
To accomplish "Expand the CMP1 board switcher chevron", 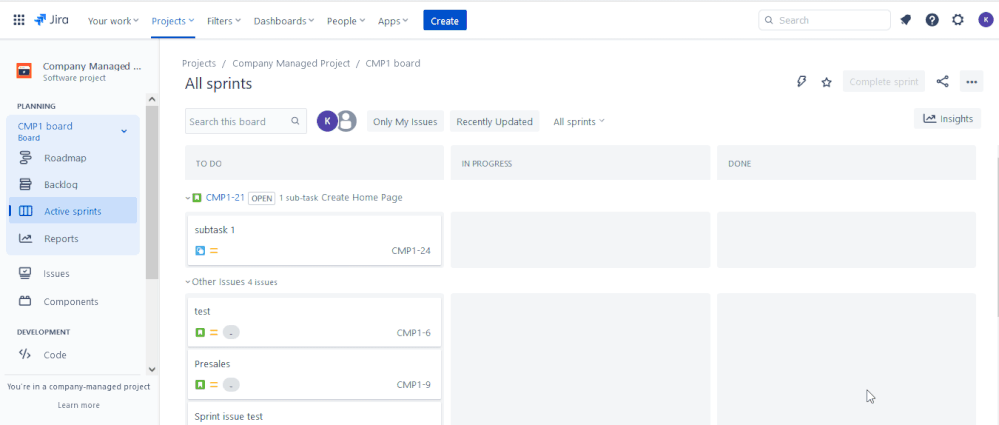I will point(124,131).
